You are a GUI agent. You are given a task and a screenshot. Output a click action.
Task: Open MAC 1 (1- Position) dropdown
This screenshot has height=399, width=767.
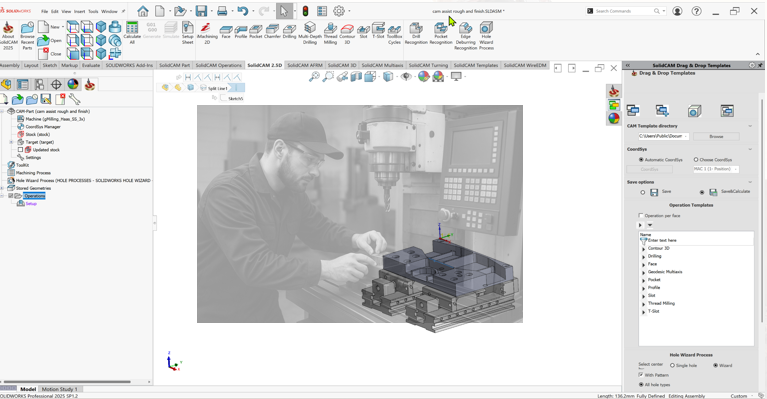[x=716, y=169]
